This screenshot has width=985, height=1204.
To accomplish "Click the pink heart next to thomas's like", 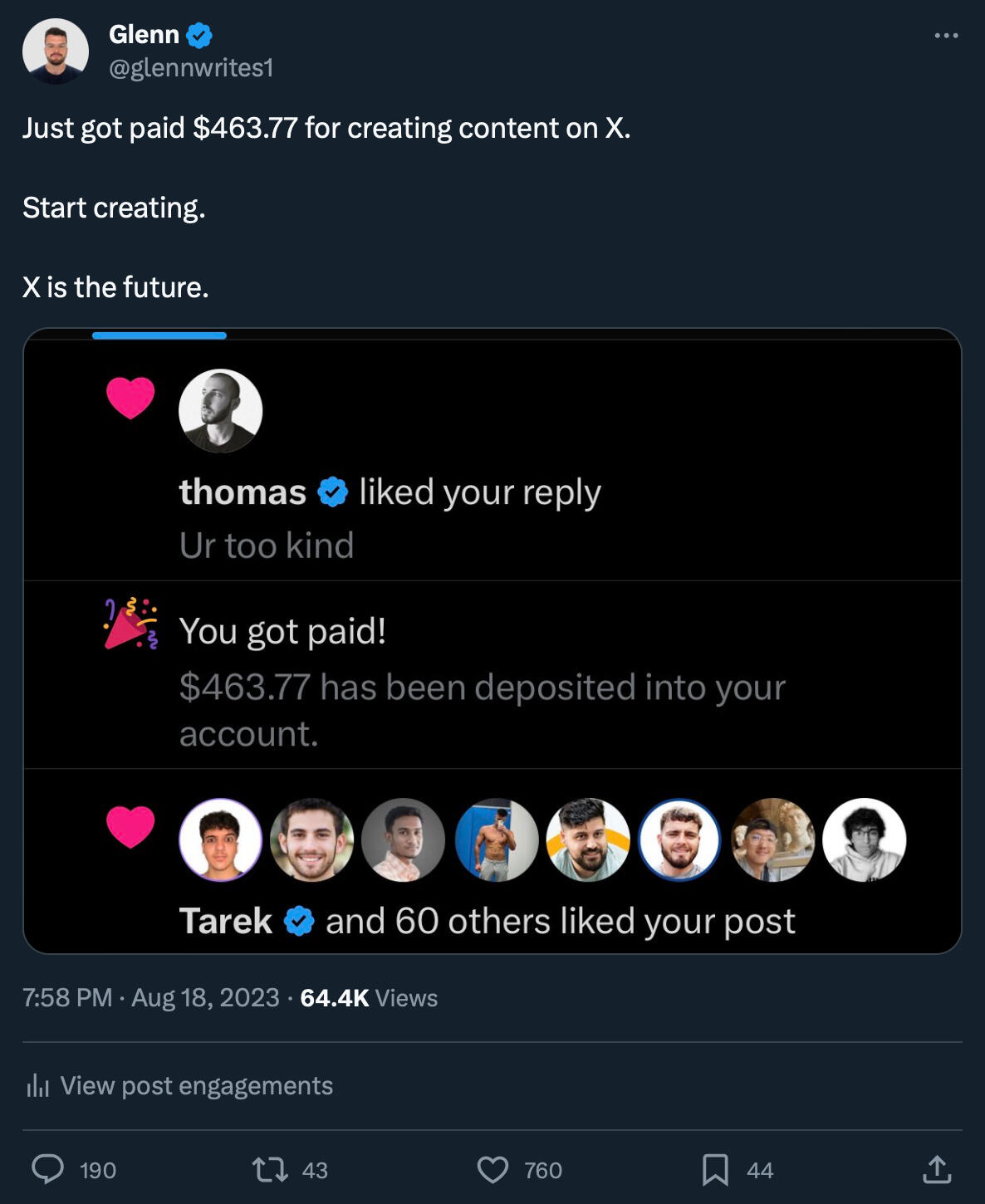I will [130, 397].
